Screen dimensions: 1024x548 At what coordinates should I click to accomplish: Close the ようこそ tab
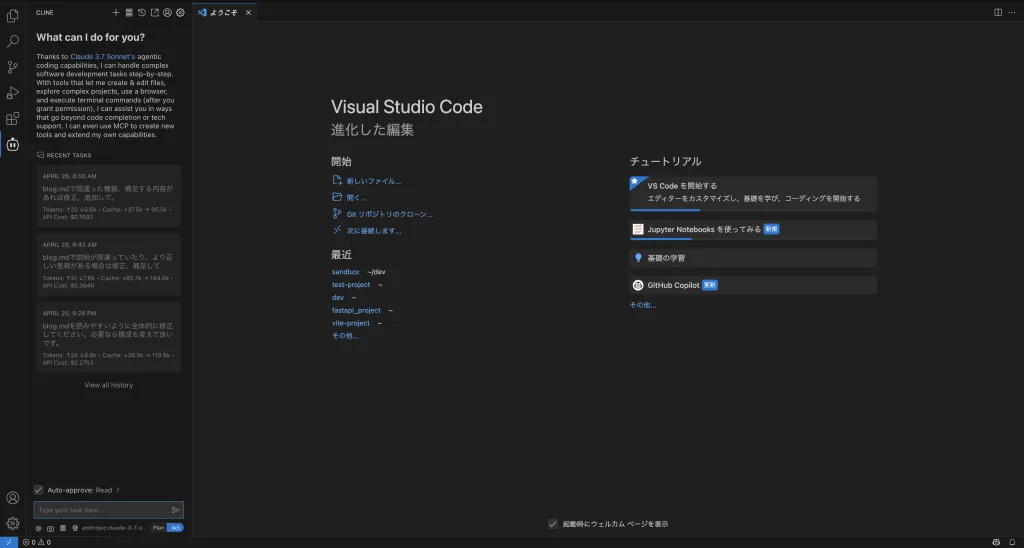pyautogui.click(x=248, y=12)
